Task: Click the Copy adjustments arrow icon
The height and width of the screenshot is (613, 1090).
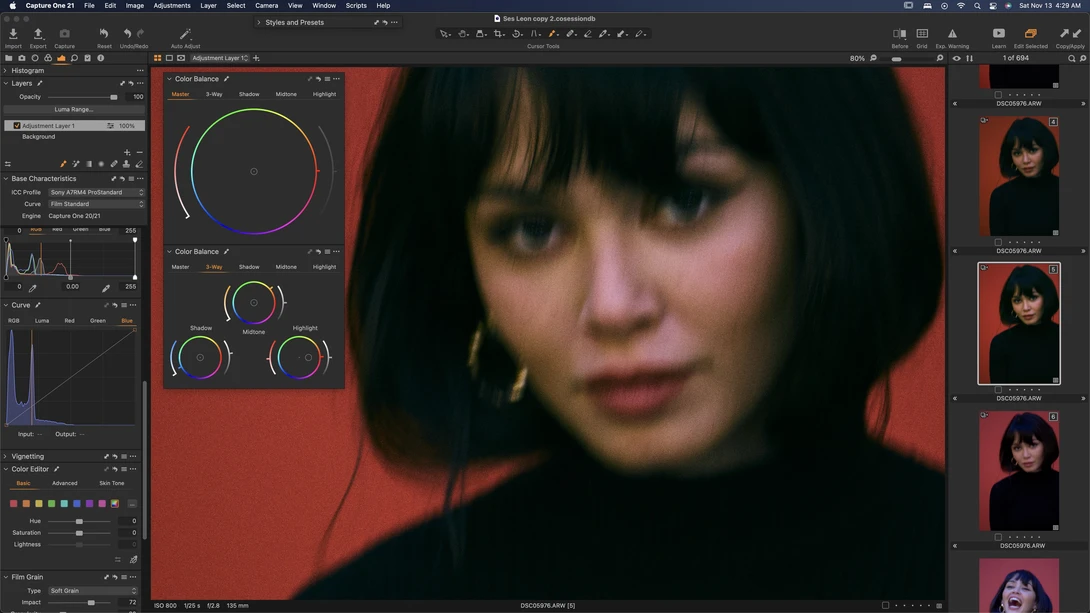Action: click(x=1064, y=33)
